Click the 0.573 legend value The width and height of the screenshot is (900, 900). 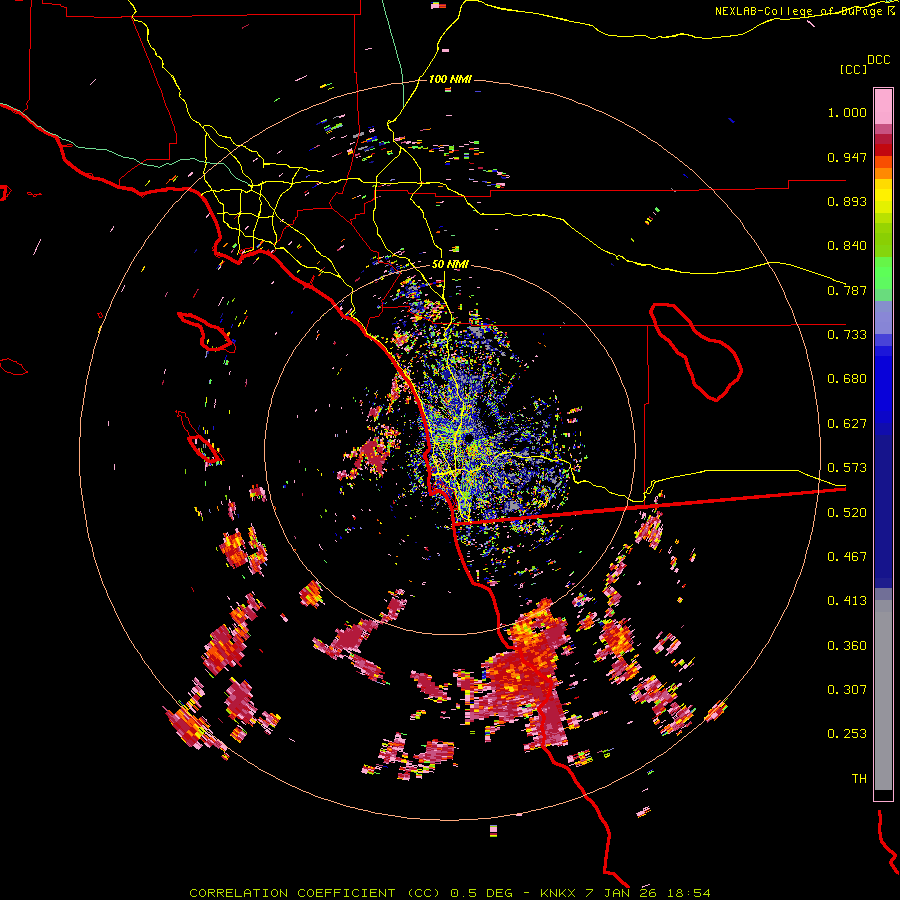point(847,468)
